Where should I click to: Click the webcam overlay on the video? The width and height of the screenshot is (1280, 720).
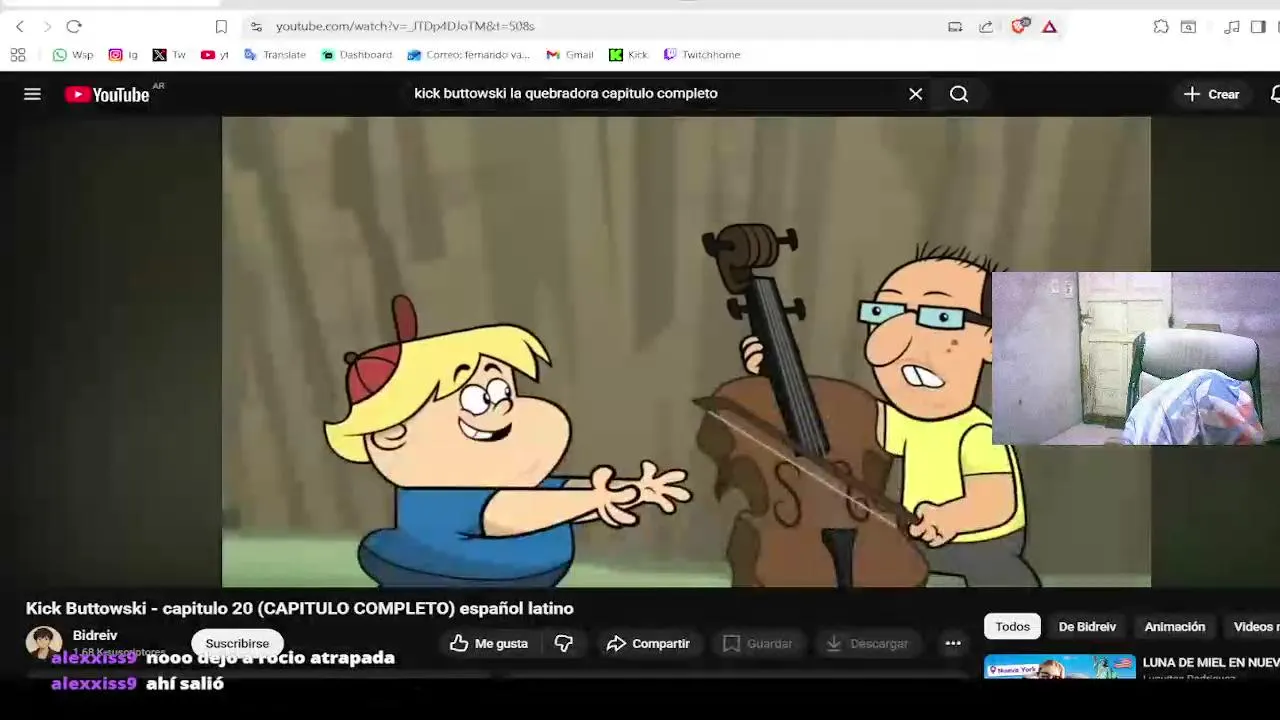coord(1136,358)
